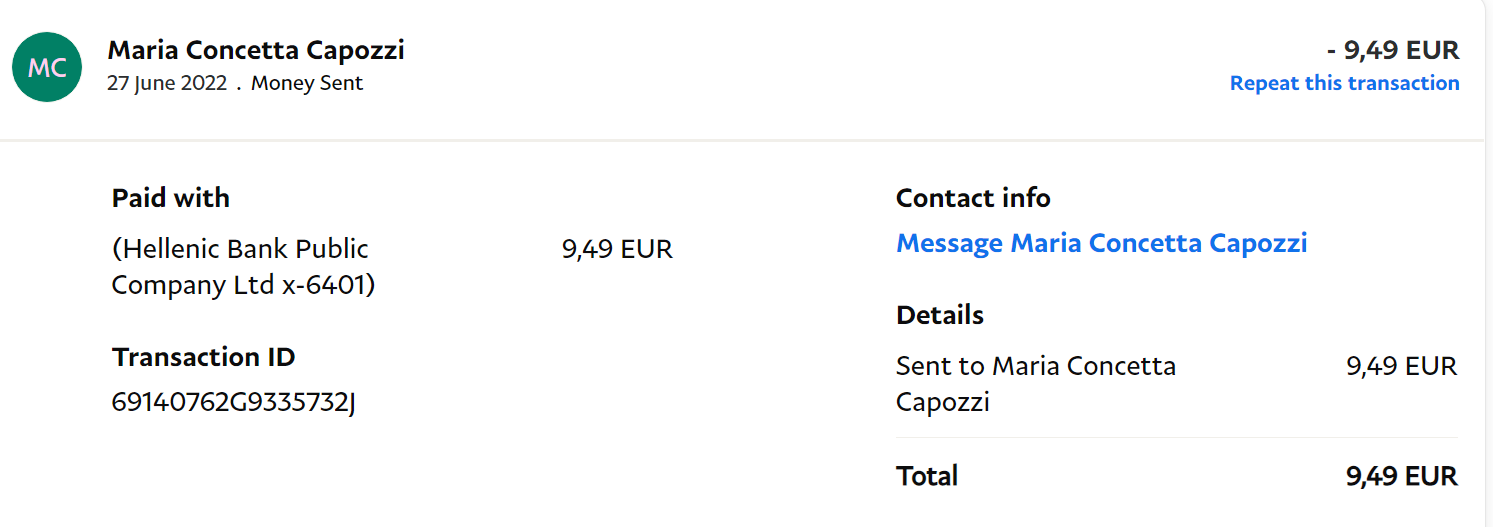Repeat this transaction
This screenshot has height=527, width=1493.
point(1344,83)
